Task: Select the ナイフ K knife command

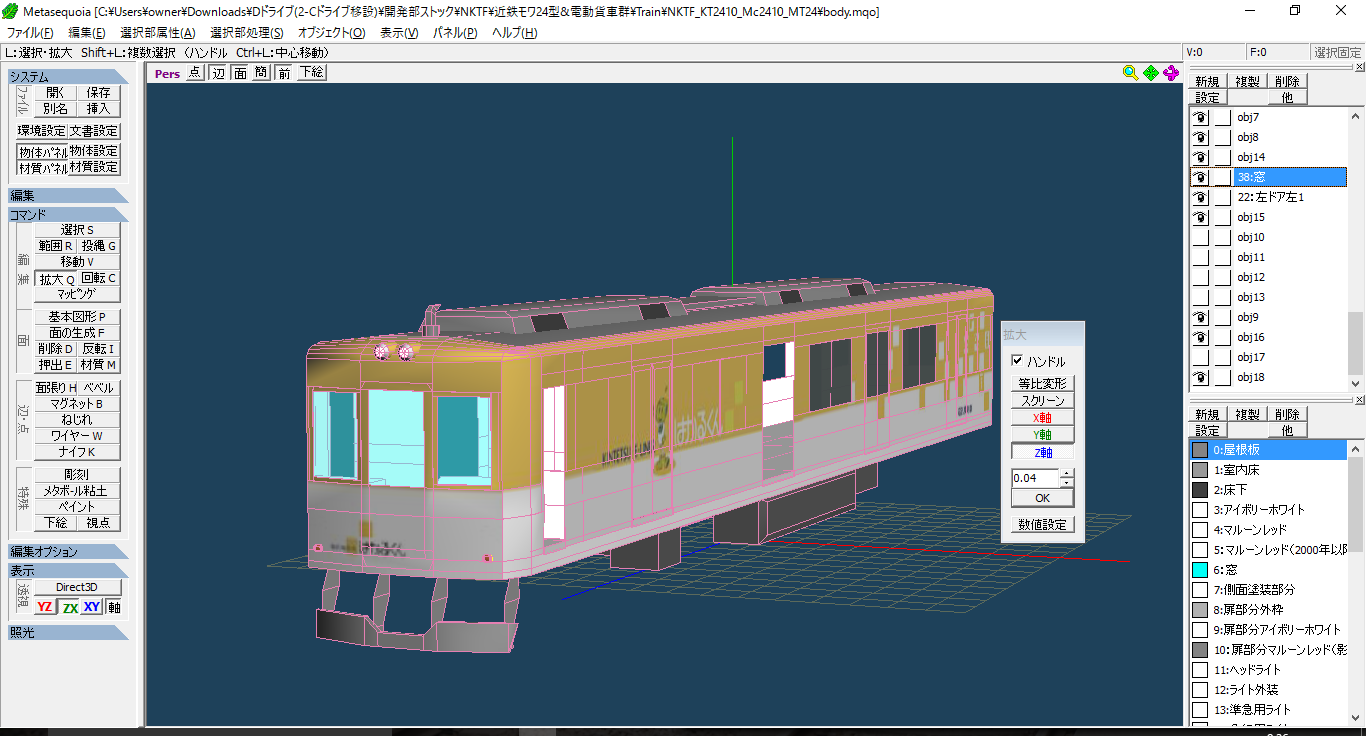Action: tap(77, 452)
